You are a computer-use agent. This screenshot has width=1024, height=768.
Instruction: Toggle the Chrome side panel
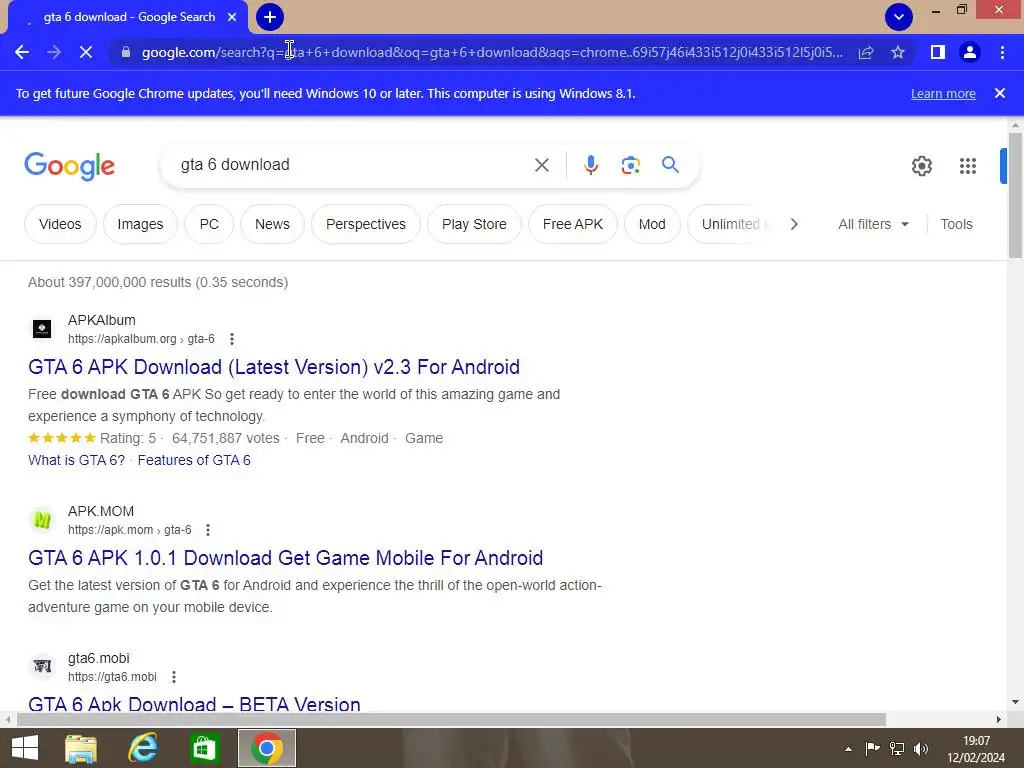tap(938, 52)
